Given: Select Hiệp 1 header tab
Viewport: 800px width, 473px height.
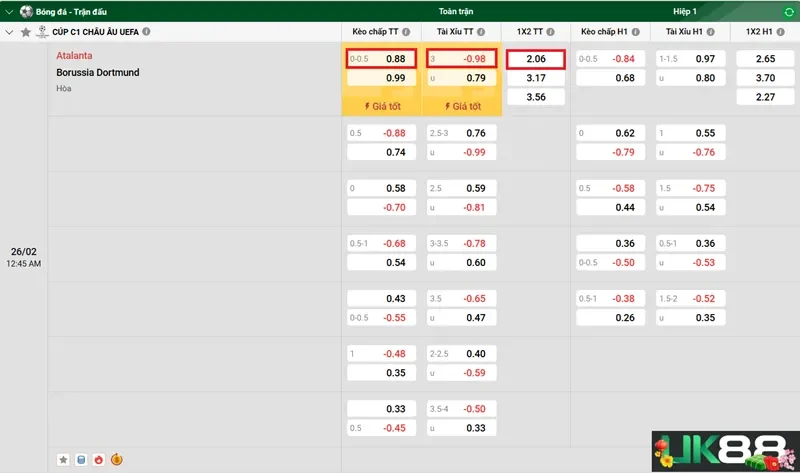Looking at the screenshot, I should [x=685, y=11].
